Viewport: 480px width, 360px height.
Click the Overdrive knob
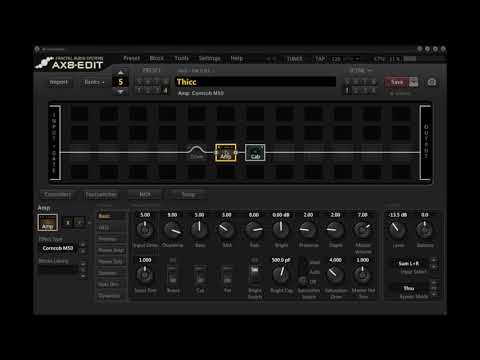pos(172,229)
